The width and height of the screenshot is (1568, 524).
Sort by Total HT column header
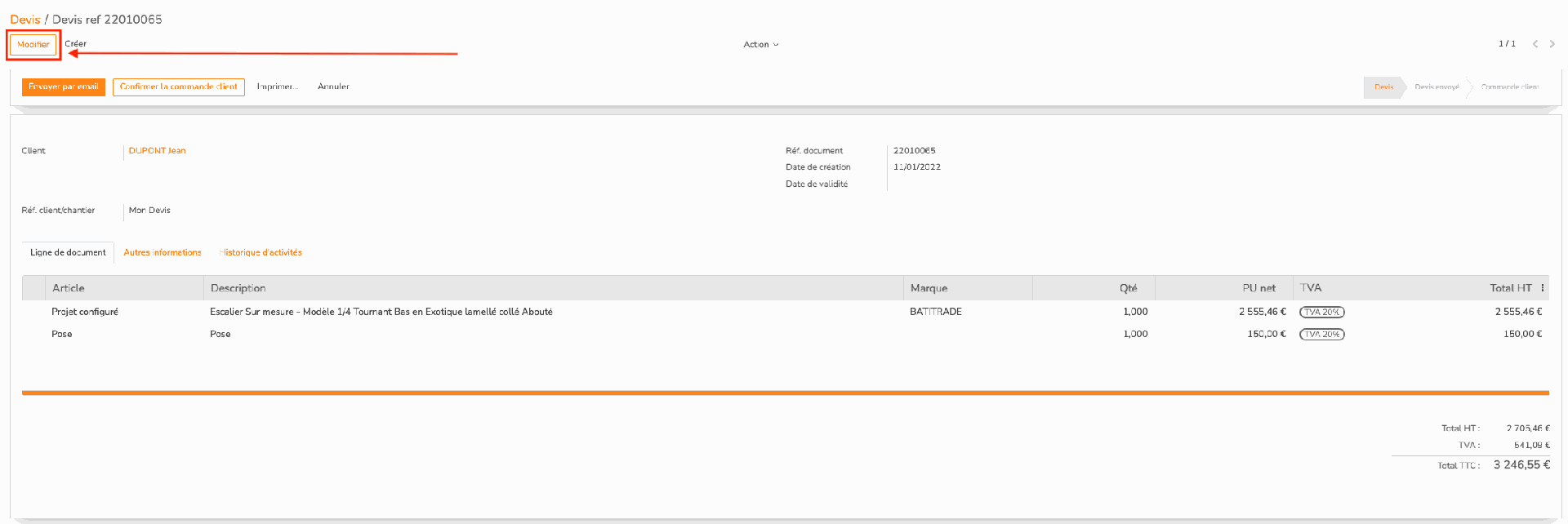pyautogui.click(x=1510, y=288)
